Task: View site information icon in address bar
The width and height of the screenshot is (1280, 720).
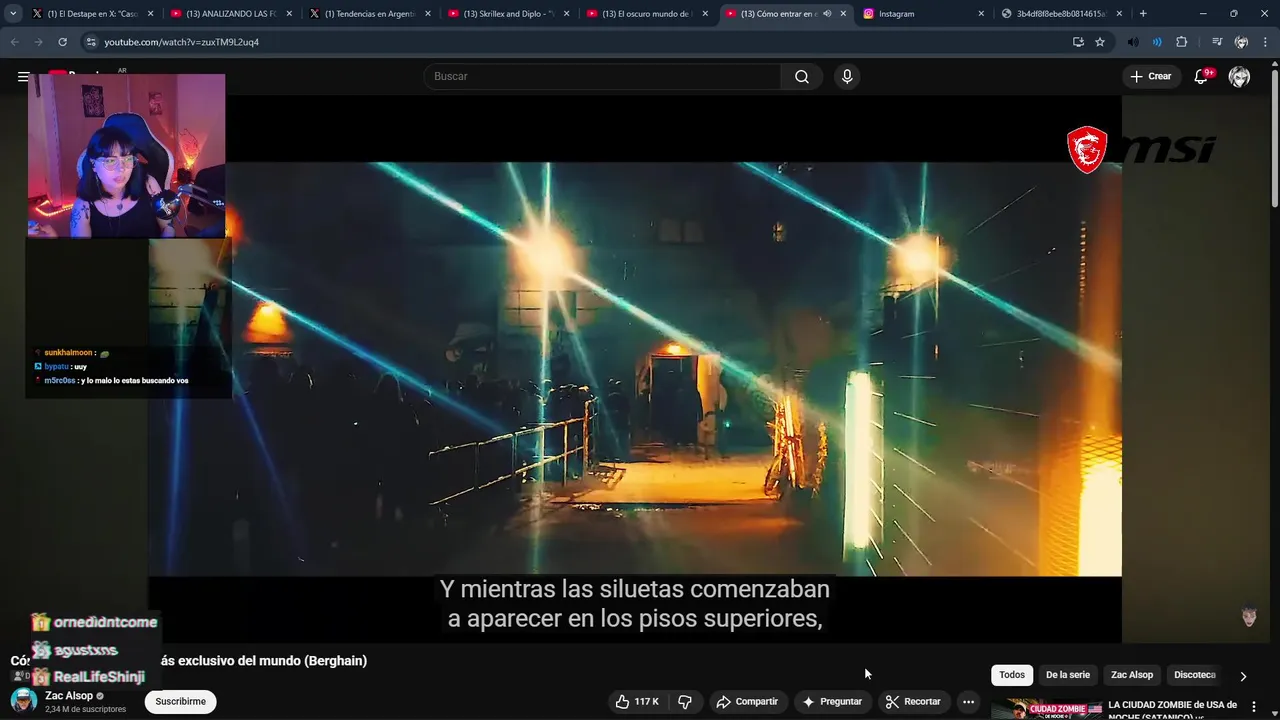Action: (91, 42)
